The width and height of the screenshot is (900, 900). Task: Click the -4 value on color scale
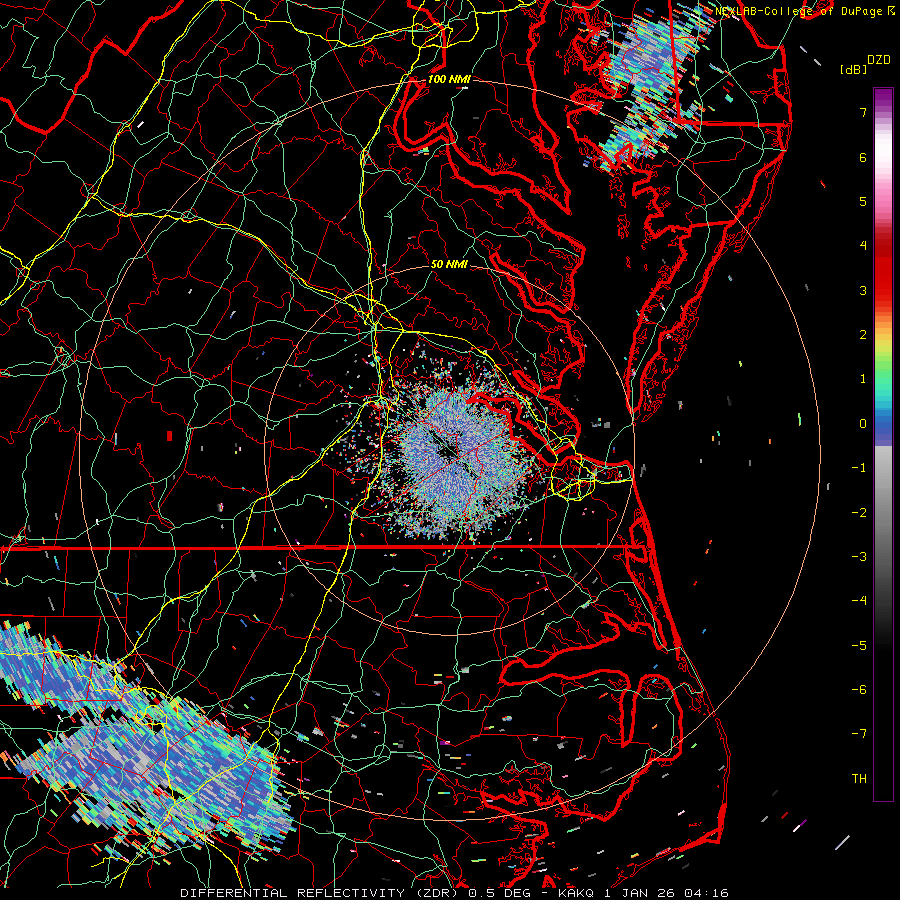tap(859, 601)
